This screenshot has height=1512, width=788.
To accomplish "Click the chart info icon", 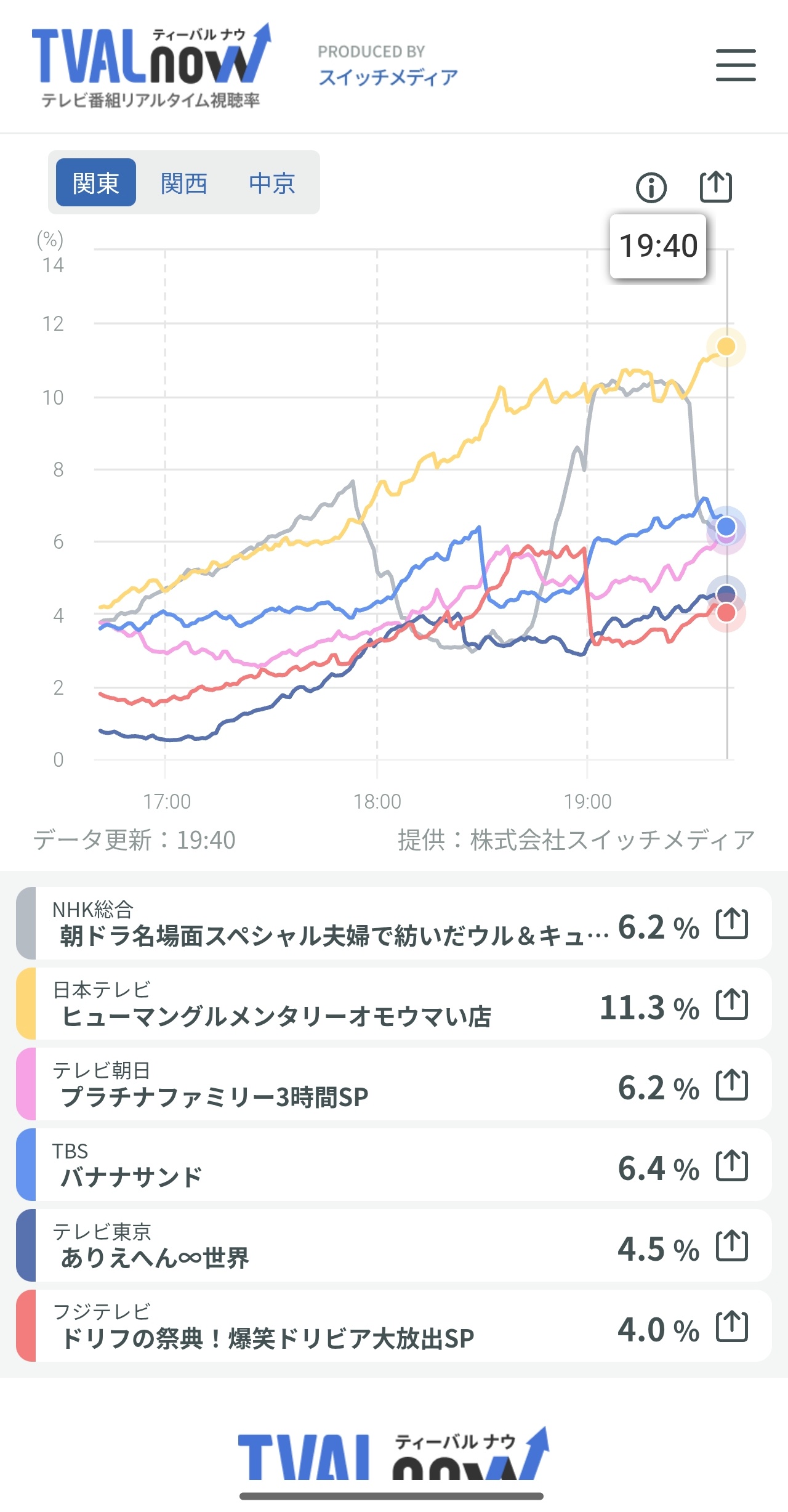I will pos(651,187).
